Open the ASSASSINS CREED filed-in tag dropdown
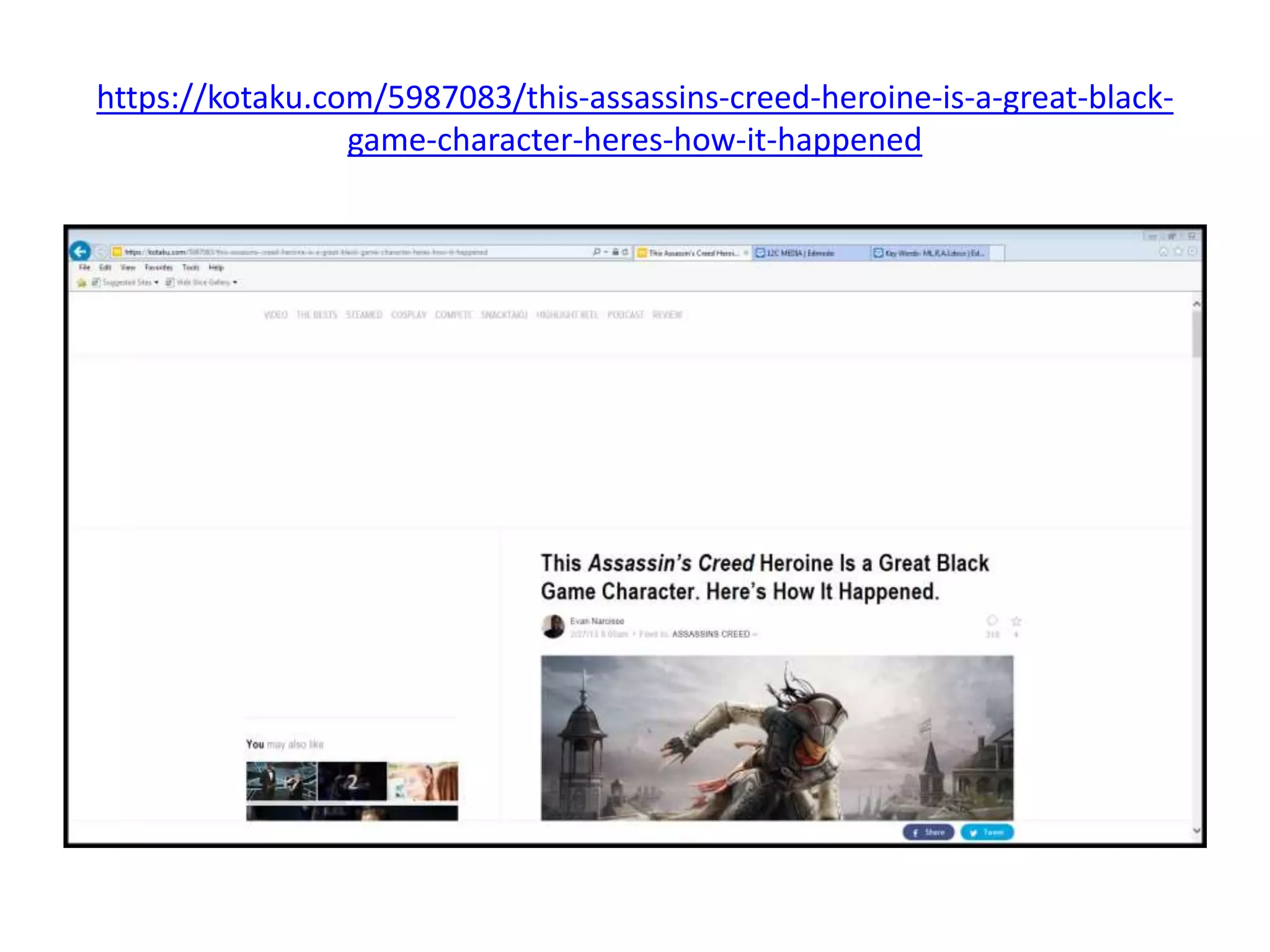The width and height of the screenshot is (1270, 952). (714, 634)
